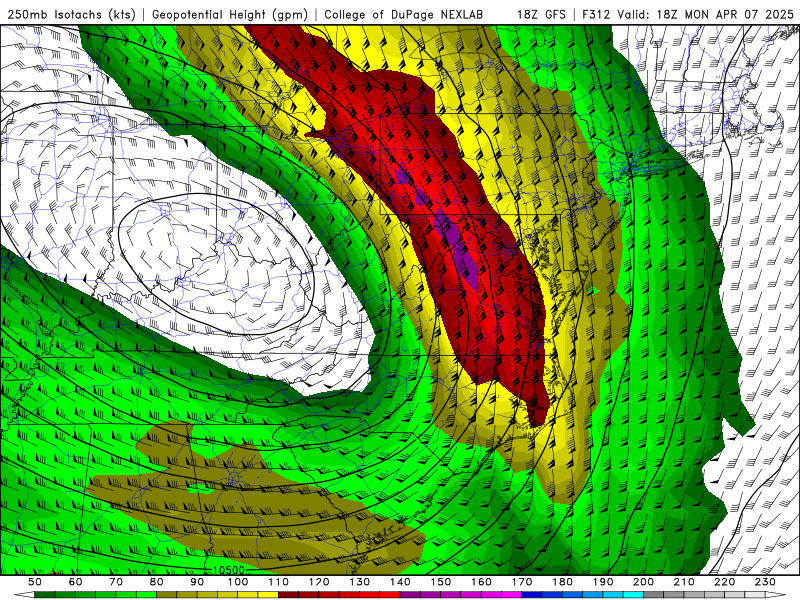The height and width of the screenshot is (600, 800).
Task: Click the '220' color scale label
Action: pyautogui.click(x=724, y=582)
